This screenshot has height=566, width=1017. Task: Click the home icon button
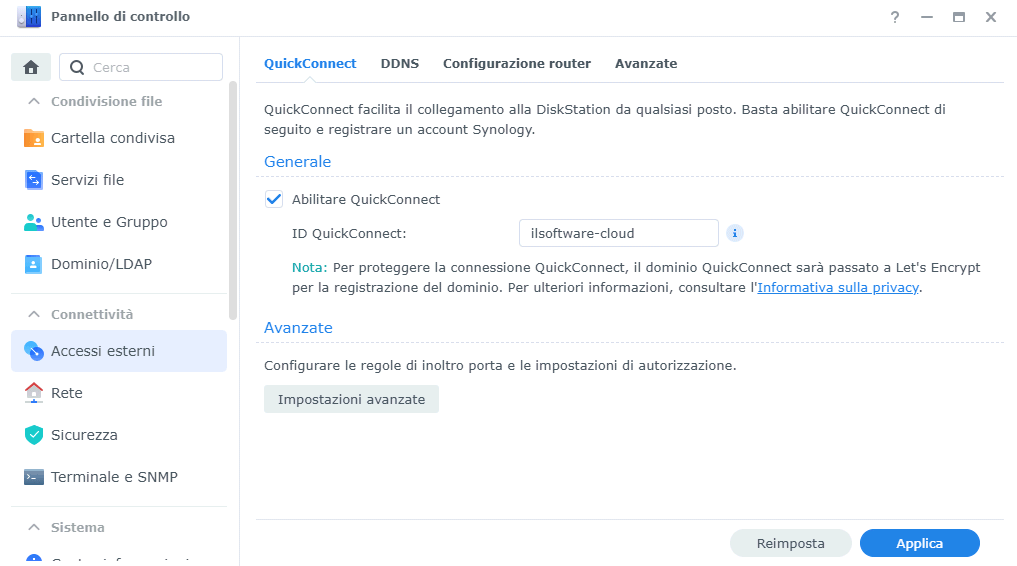(x=30, y=67)
